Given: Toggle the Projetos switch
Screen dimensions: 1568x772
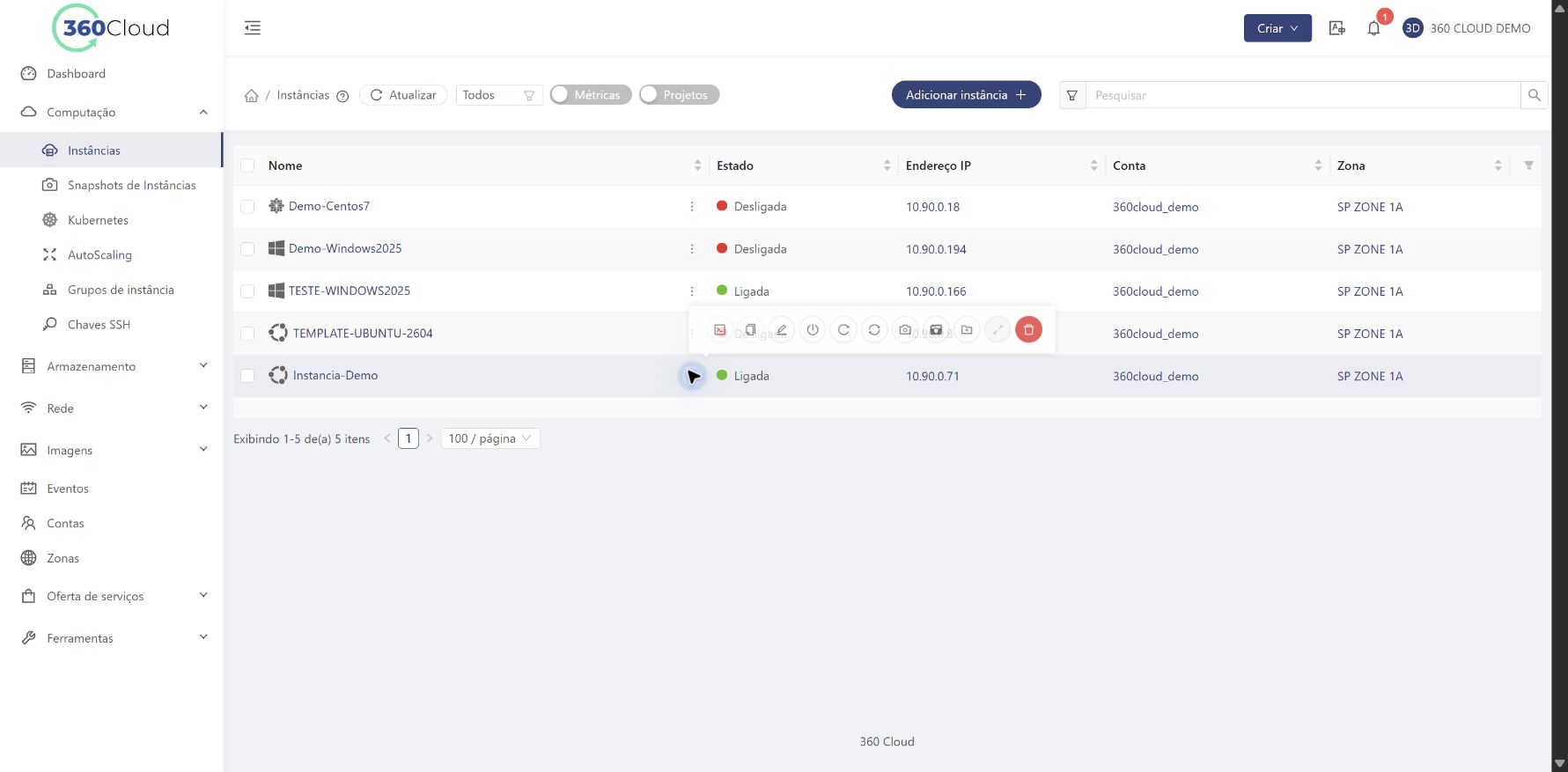Looking at the screenshot, I should 679,95.
